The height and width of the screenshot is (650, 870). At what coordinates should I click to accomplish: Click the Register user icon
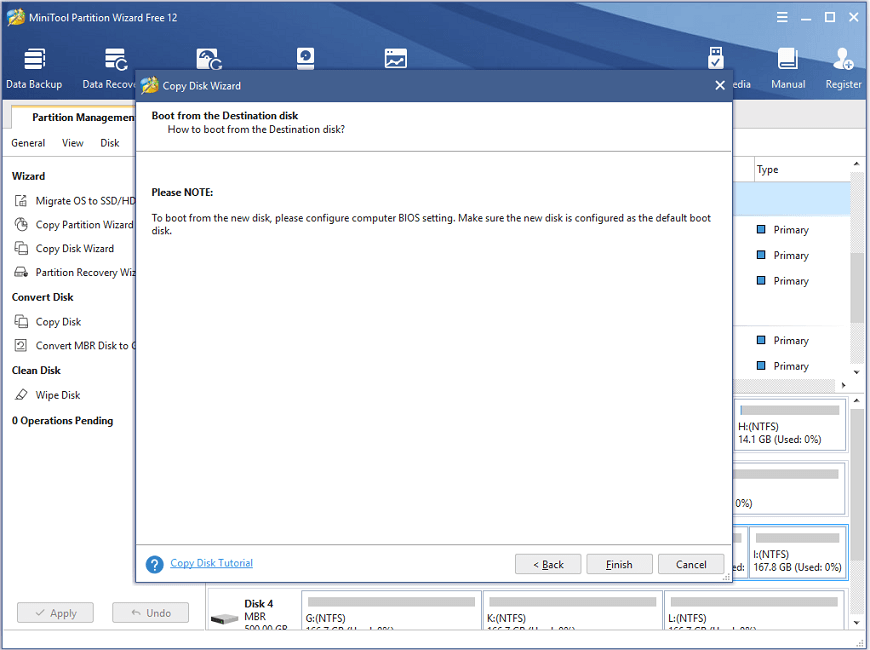point(843,58)
